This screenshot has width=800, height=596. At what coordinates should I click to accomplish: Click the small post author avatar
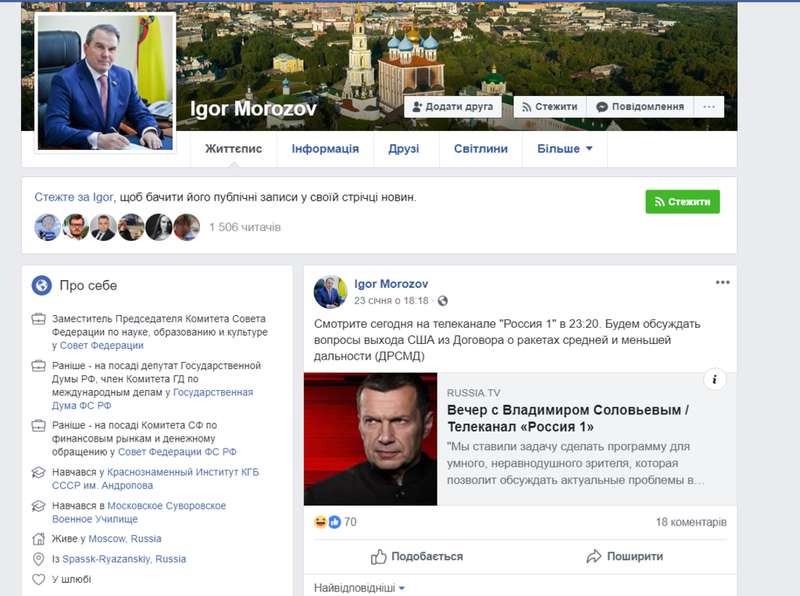point(330,292)
